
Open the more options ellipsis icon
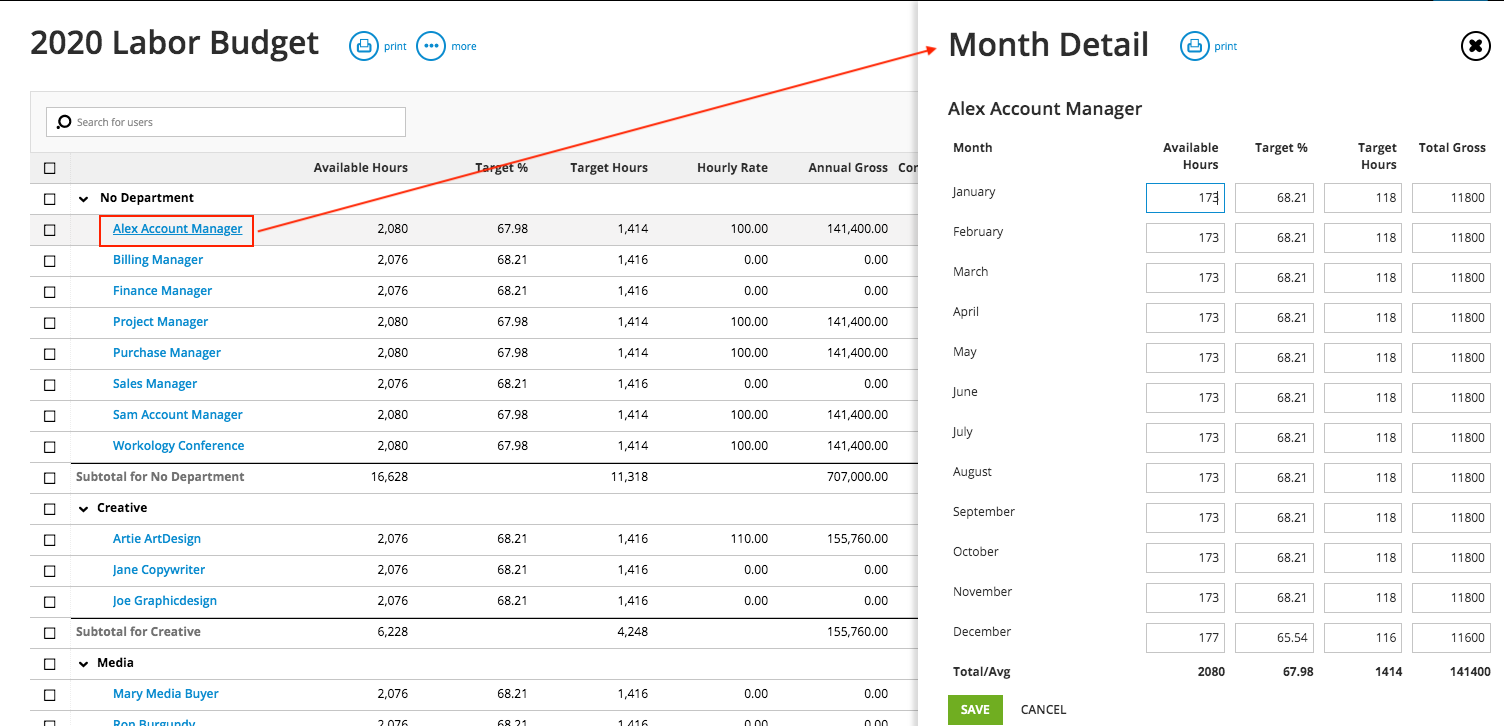(x=430, y=46)
